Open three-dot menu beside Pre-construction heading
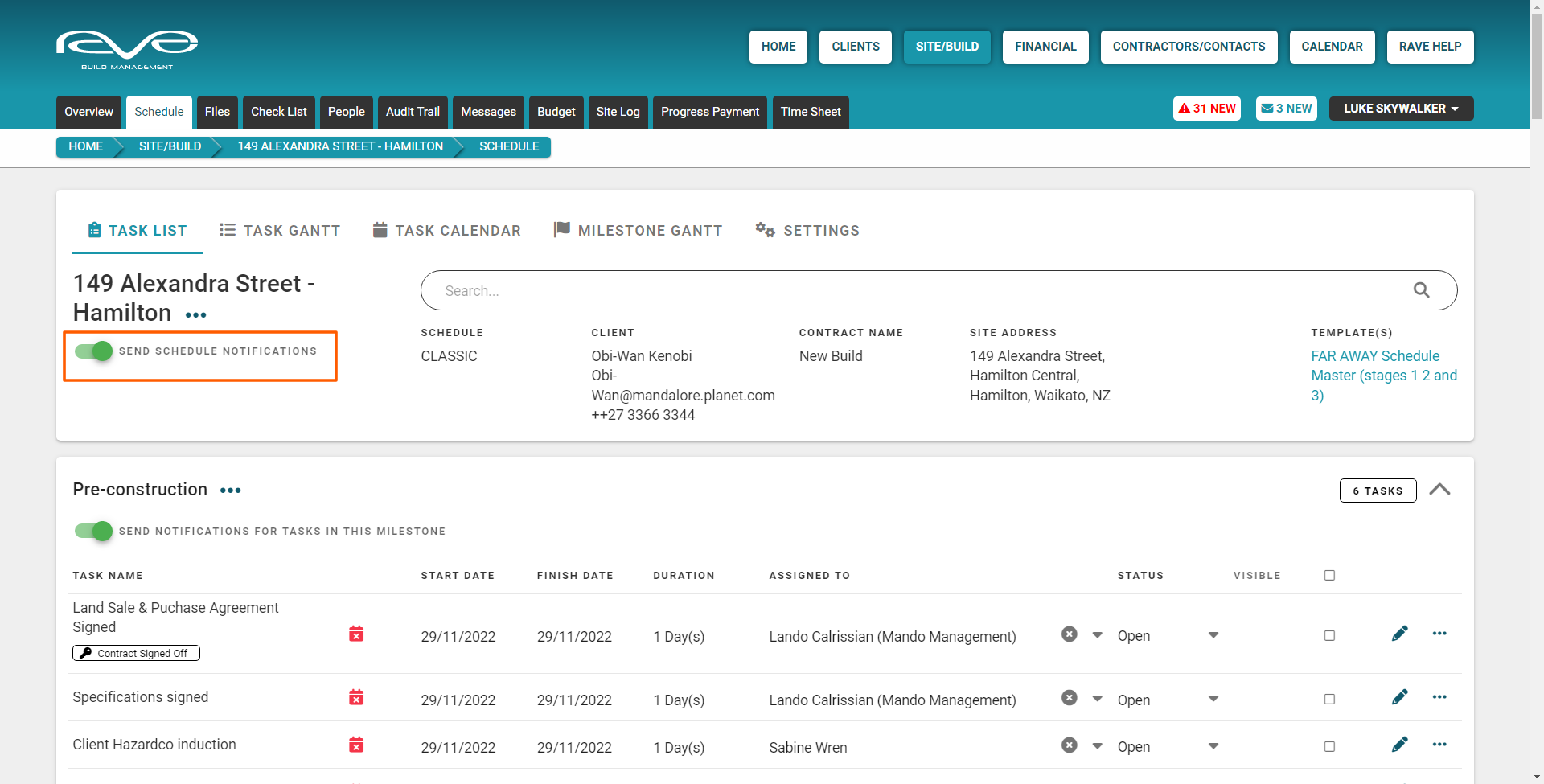The width and height of the screenshot is (1544, 784). click(230, 491)
